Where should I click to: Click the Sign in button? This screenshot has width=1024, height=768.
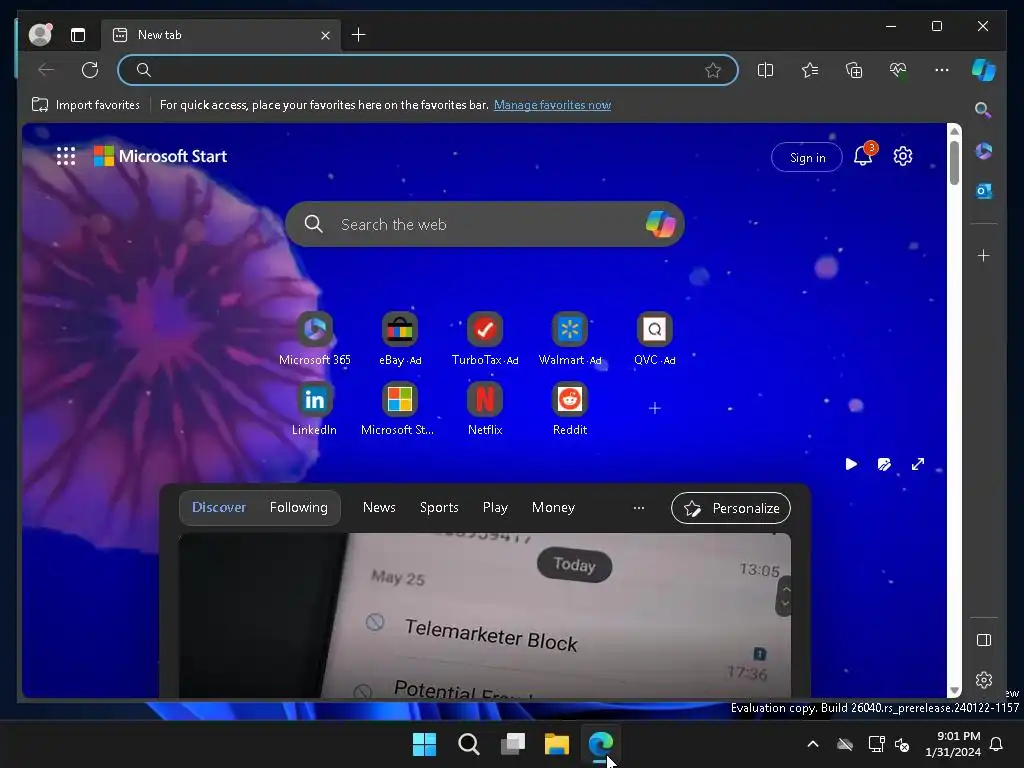coord(807,157)
